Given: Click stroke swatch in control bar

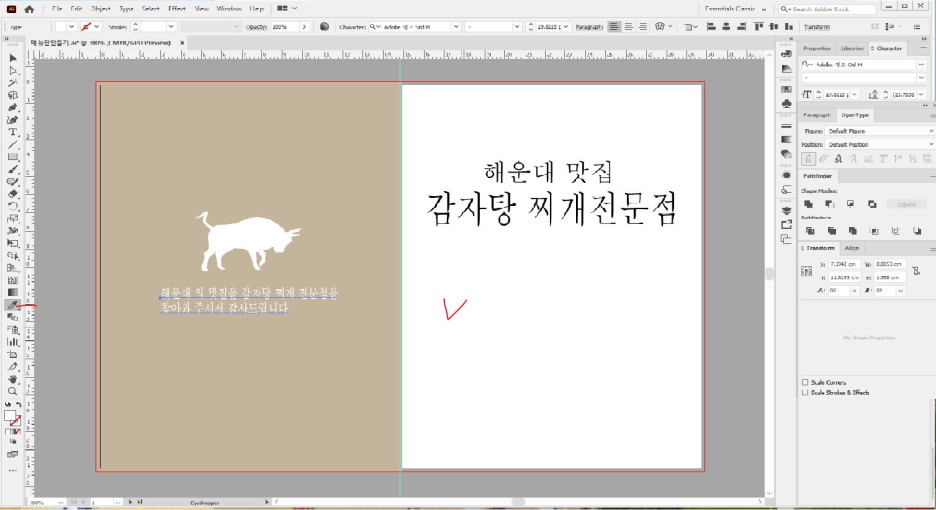Looking at the screenshot, I should tap(86, 27).
